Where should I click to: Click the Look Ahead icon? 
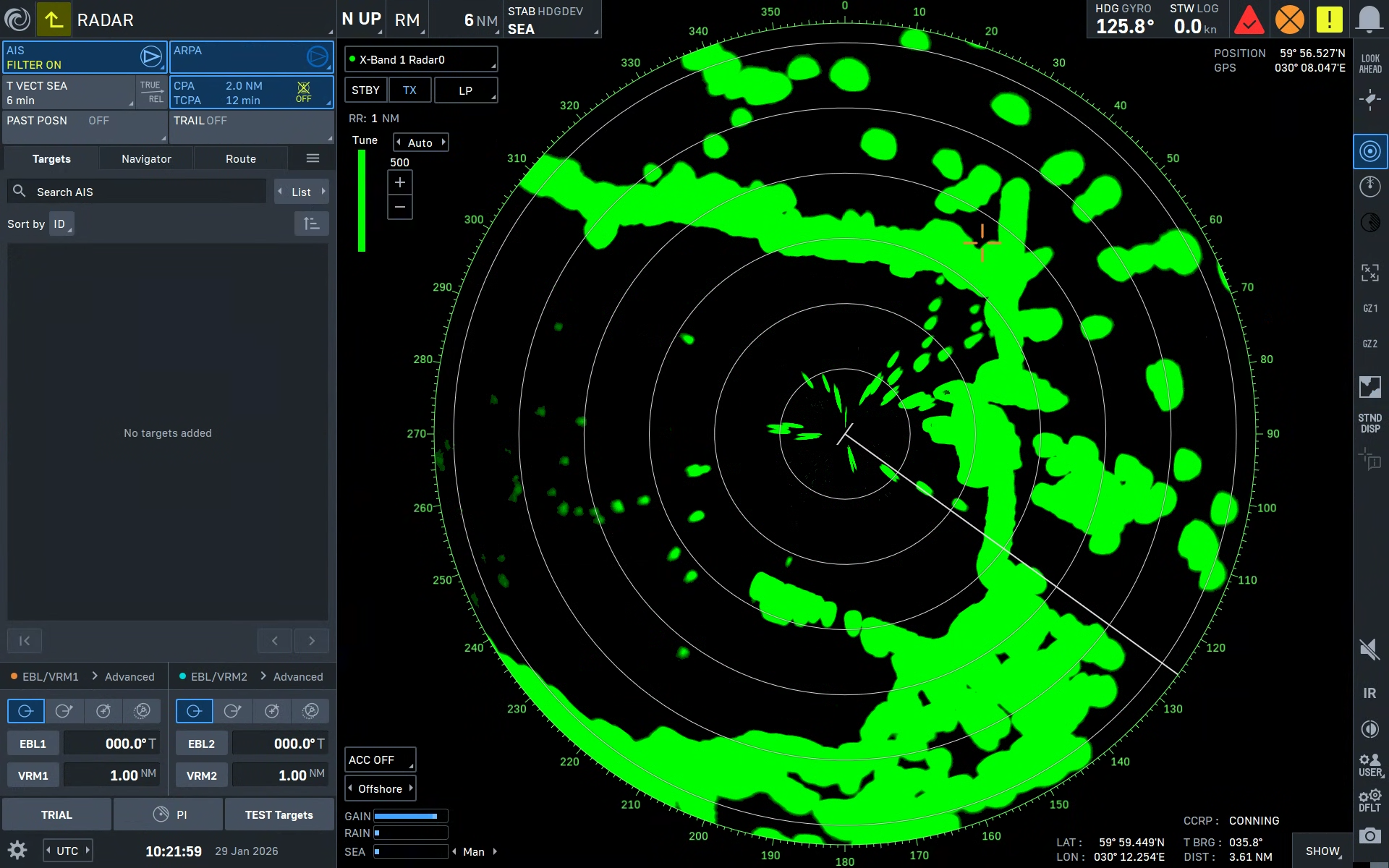click(1370, 64)
